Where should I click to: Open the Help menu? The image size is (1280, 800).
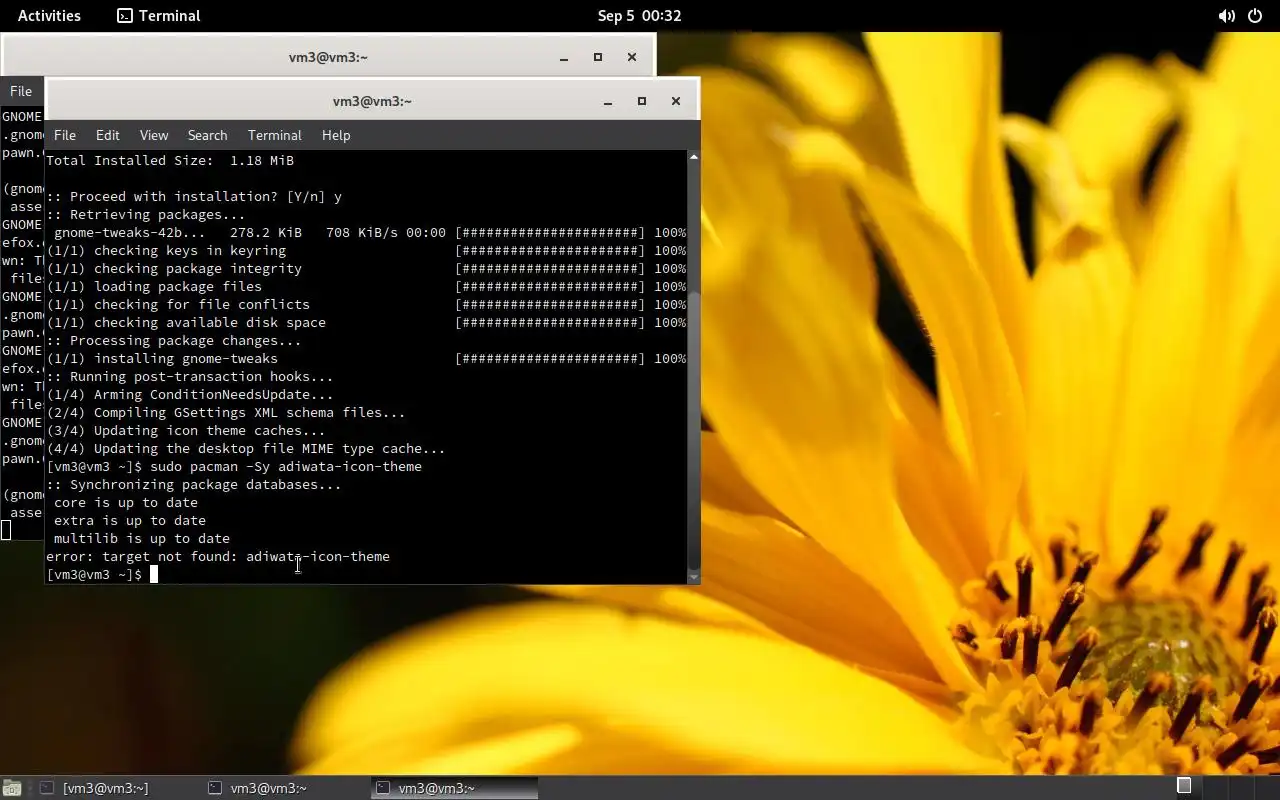[335, 135]
